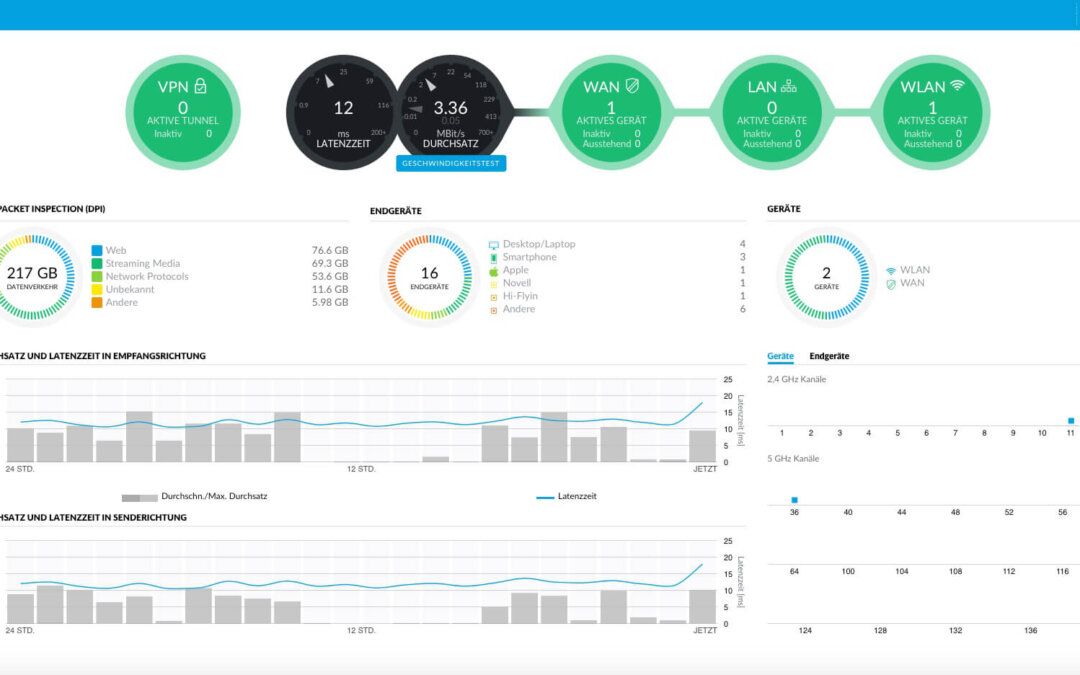Select the Smartphone icon in Endgeräte list
The height and width of the screenshot is (675, 1080).
(494, 258)
